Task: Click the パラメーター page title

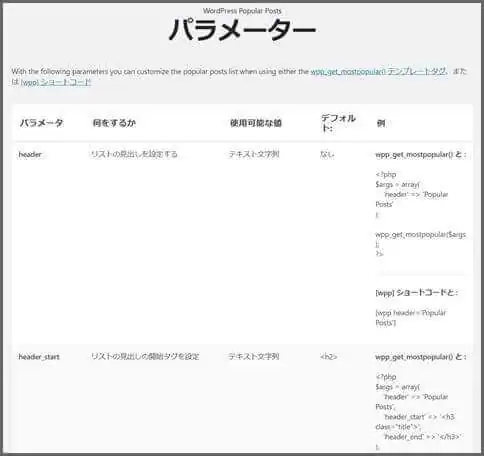Action: (x=242, y=30)
